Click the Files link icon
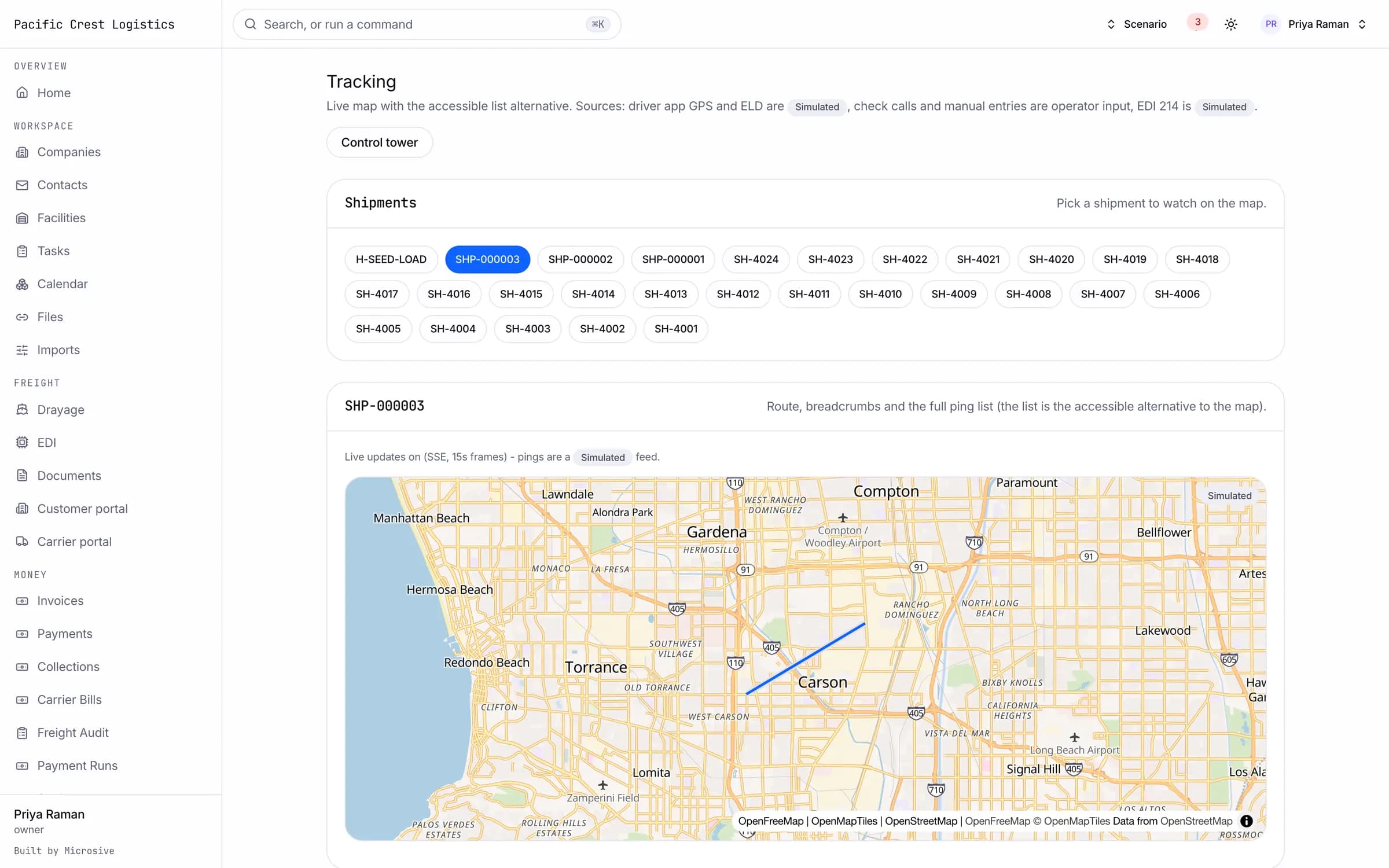 [22, 317]
